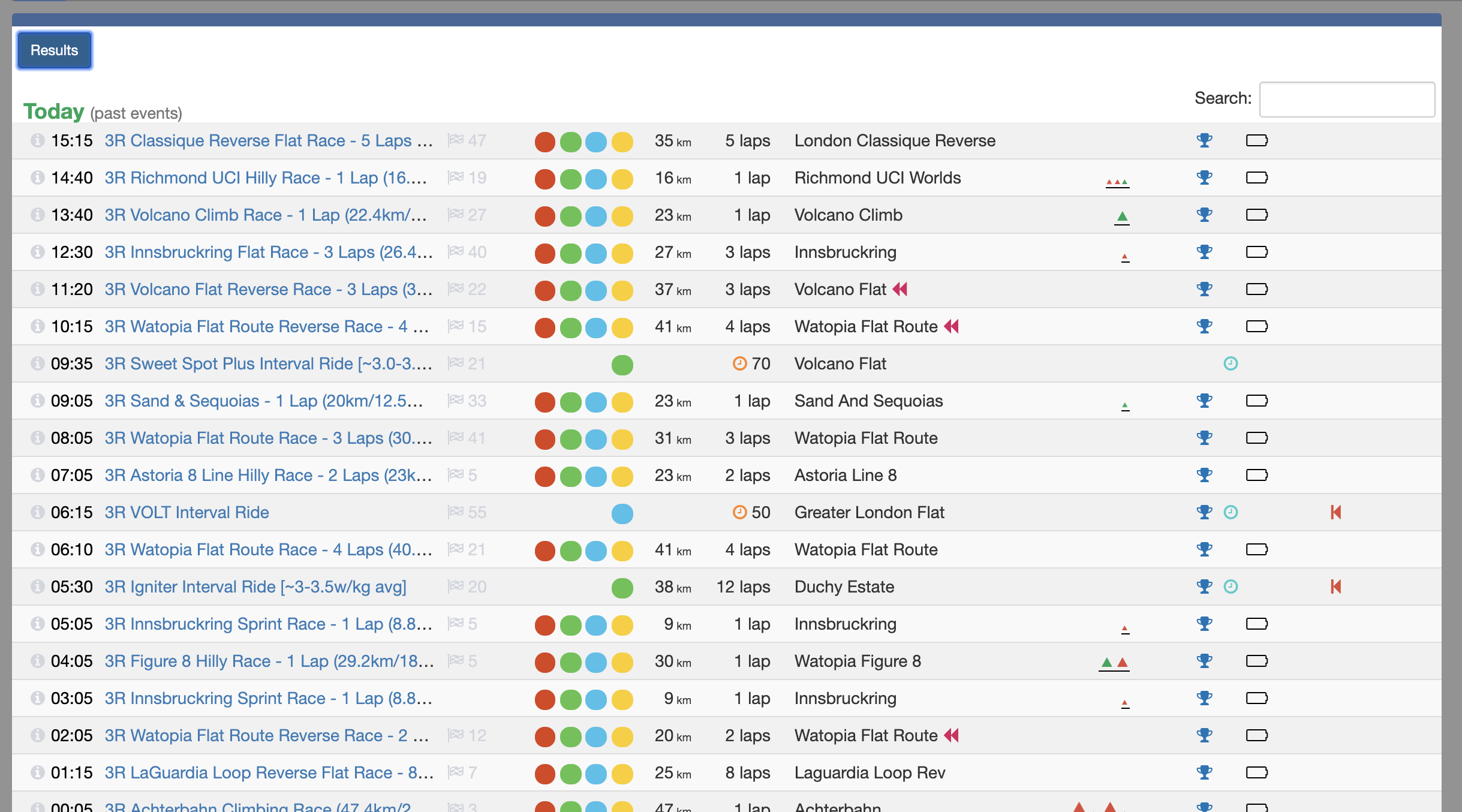Open 3R LaGuardia Loop Reverse Flat Race link

(269, 772)
